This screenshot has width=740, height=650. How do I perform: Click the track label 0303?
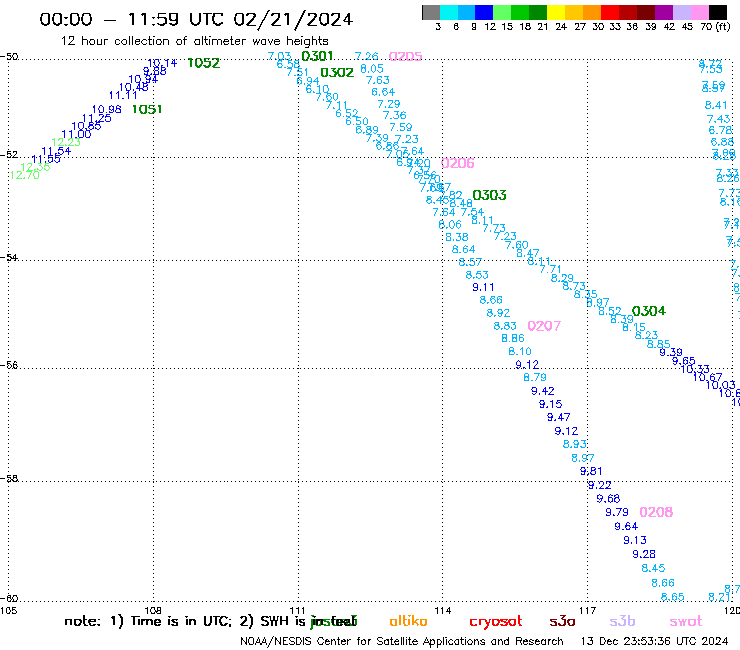tap(489, 195)
